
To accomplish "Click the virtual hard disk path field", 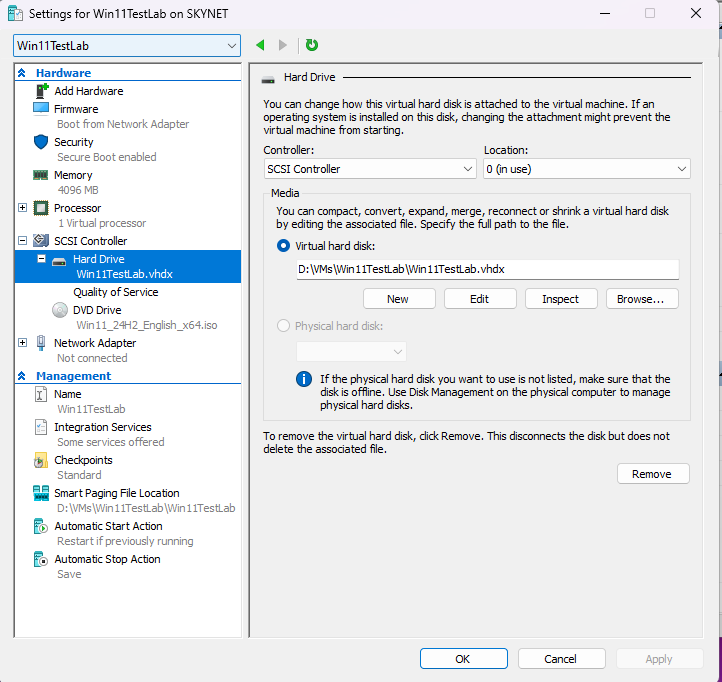I will coord(488,269).
